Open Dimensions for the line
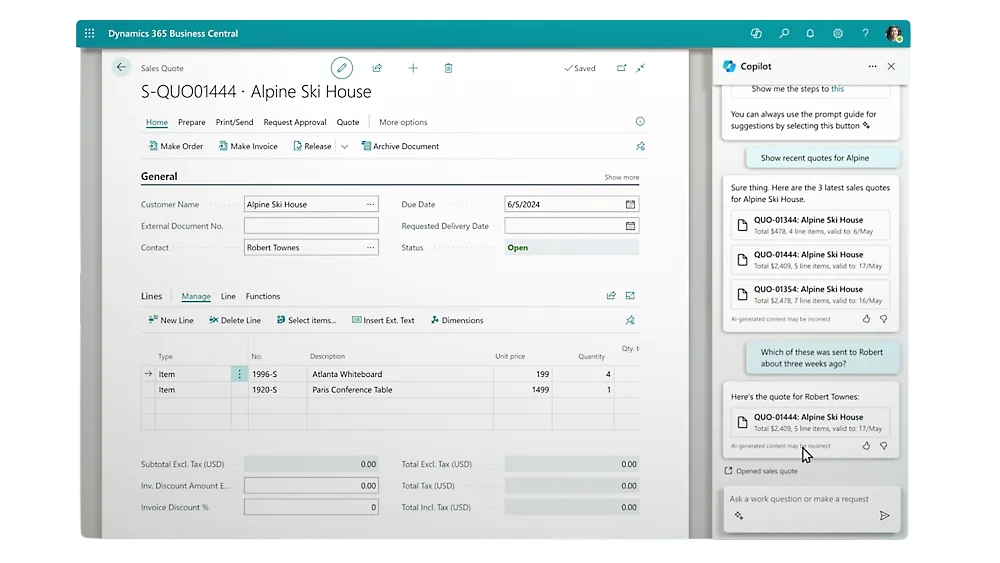1000x563 pixels. 457,320
